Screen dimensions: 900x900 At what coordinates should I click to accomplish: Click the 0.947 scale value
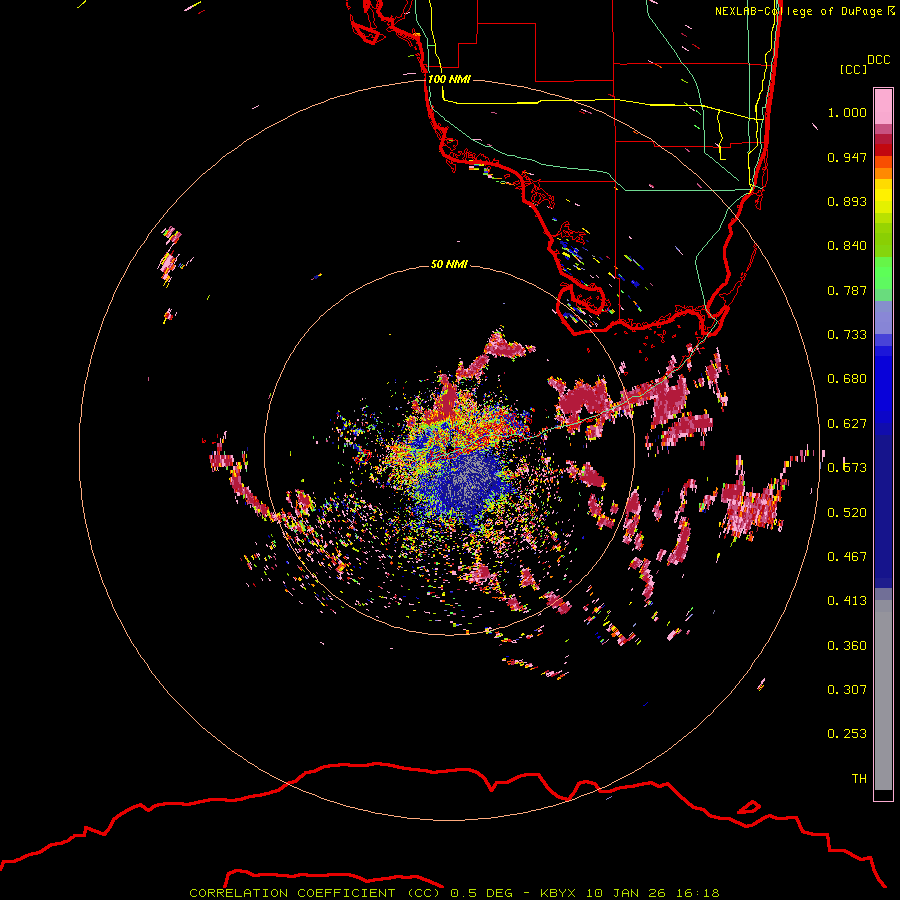pyautogui.click(x=847, y=157)
